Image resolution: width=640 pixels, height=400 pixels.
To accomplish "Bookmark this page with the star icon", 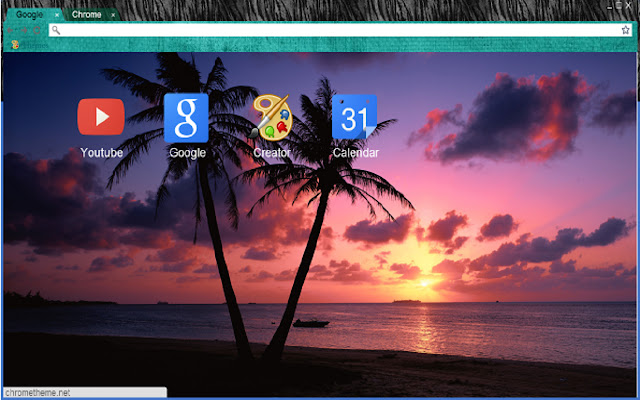I will 625,30.
